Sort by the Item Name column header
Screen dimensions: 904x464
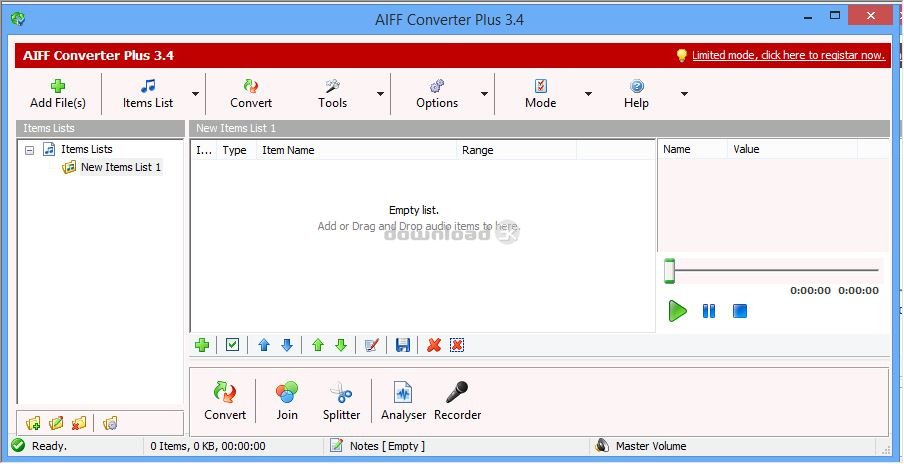tap(356, 150)
